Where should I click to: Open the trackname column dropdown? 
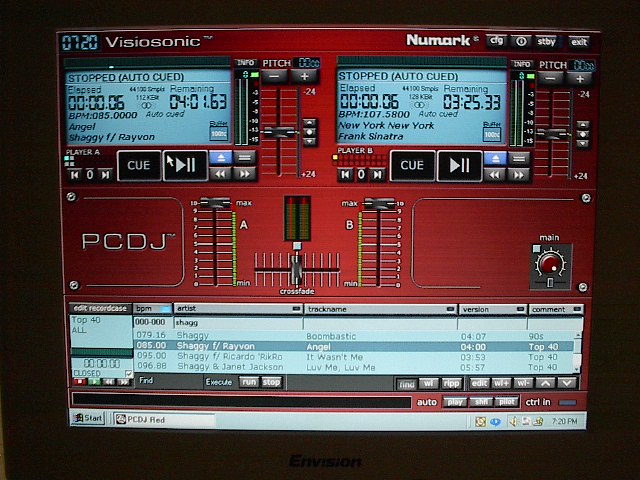coord(450,309)
